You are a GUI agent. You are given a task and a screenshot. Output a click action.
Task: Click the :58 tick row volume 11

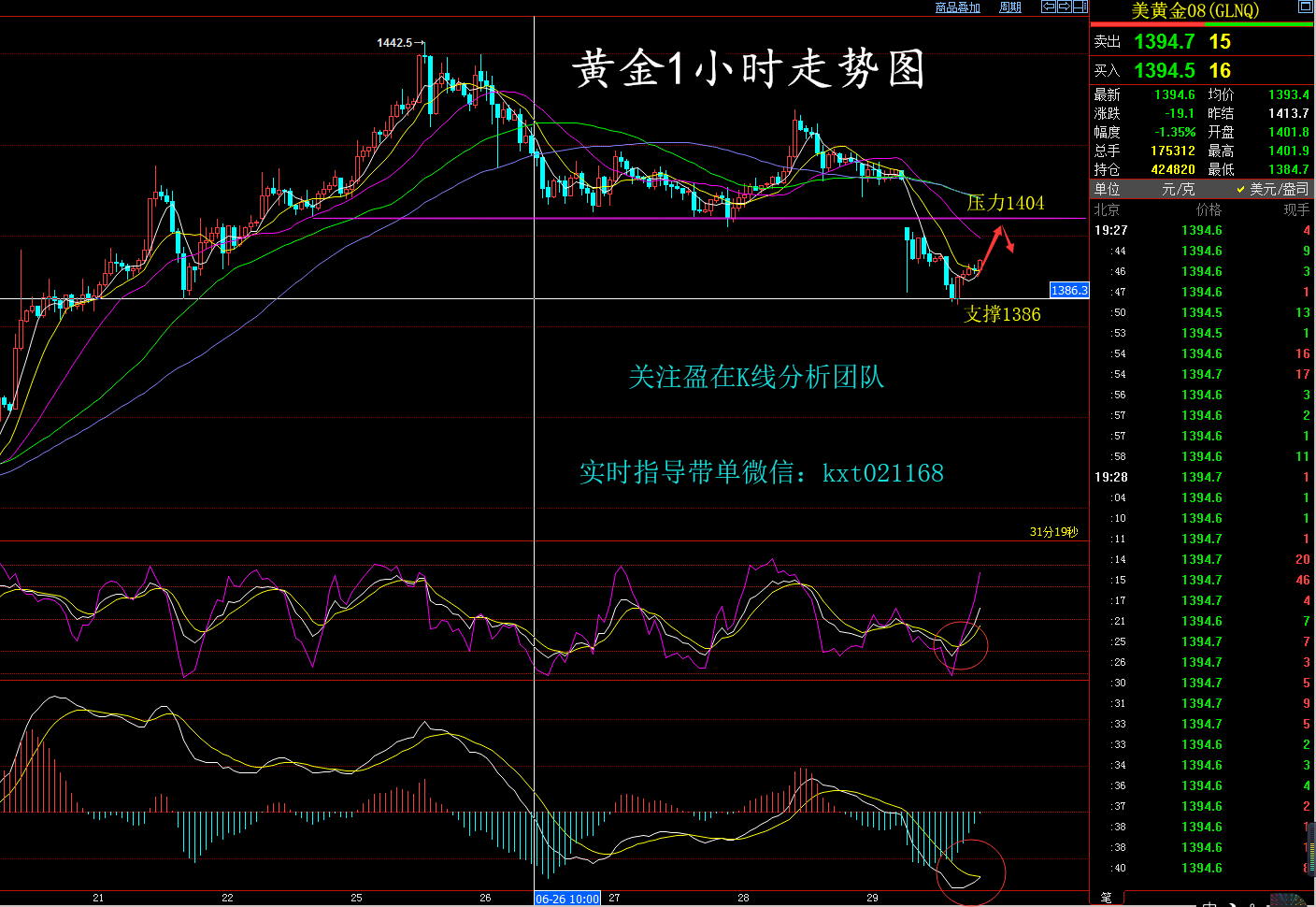click(1303, 456)
